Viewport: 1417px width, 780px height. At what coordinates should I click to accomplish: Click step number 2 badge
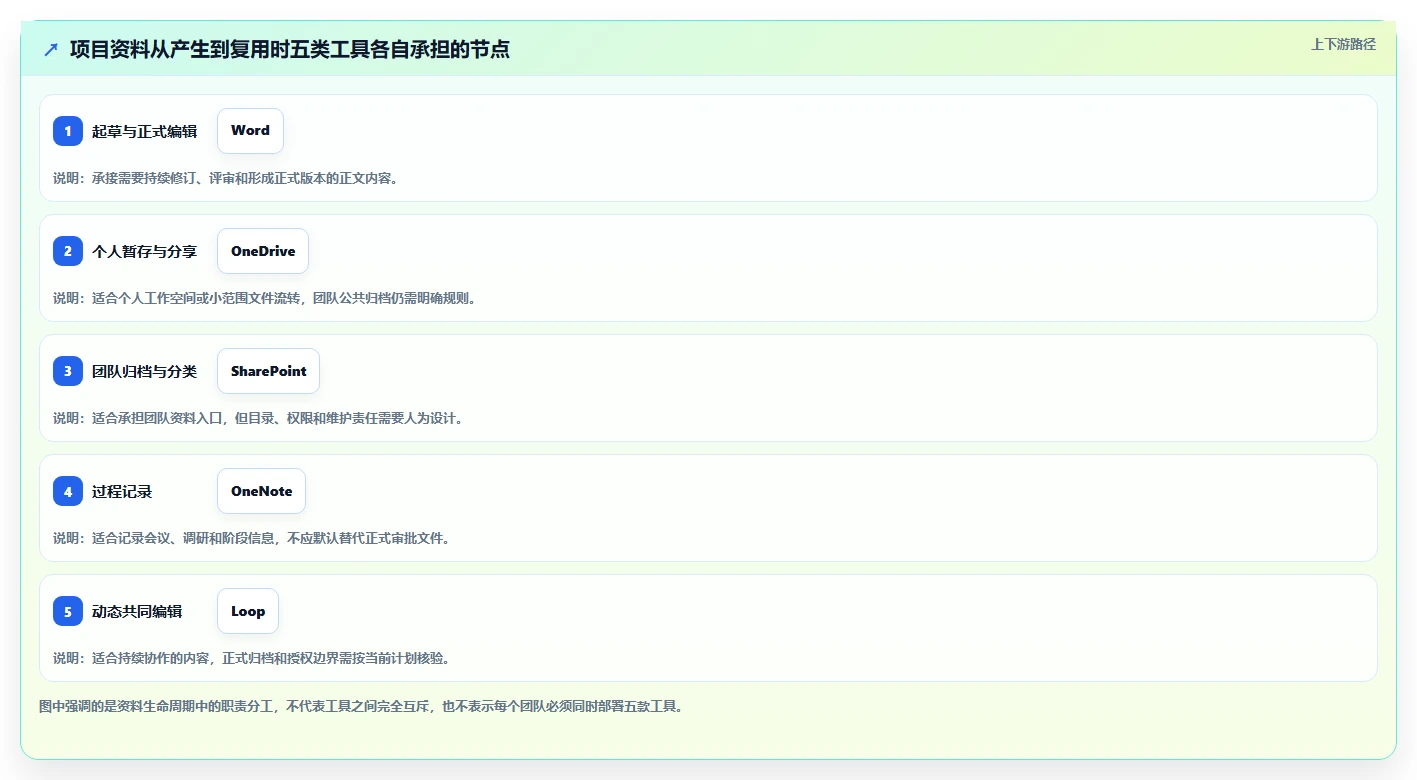click(x=68, y=251)
